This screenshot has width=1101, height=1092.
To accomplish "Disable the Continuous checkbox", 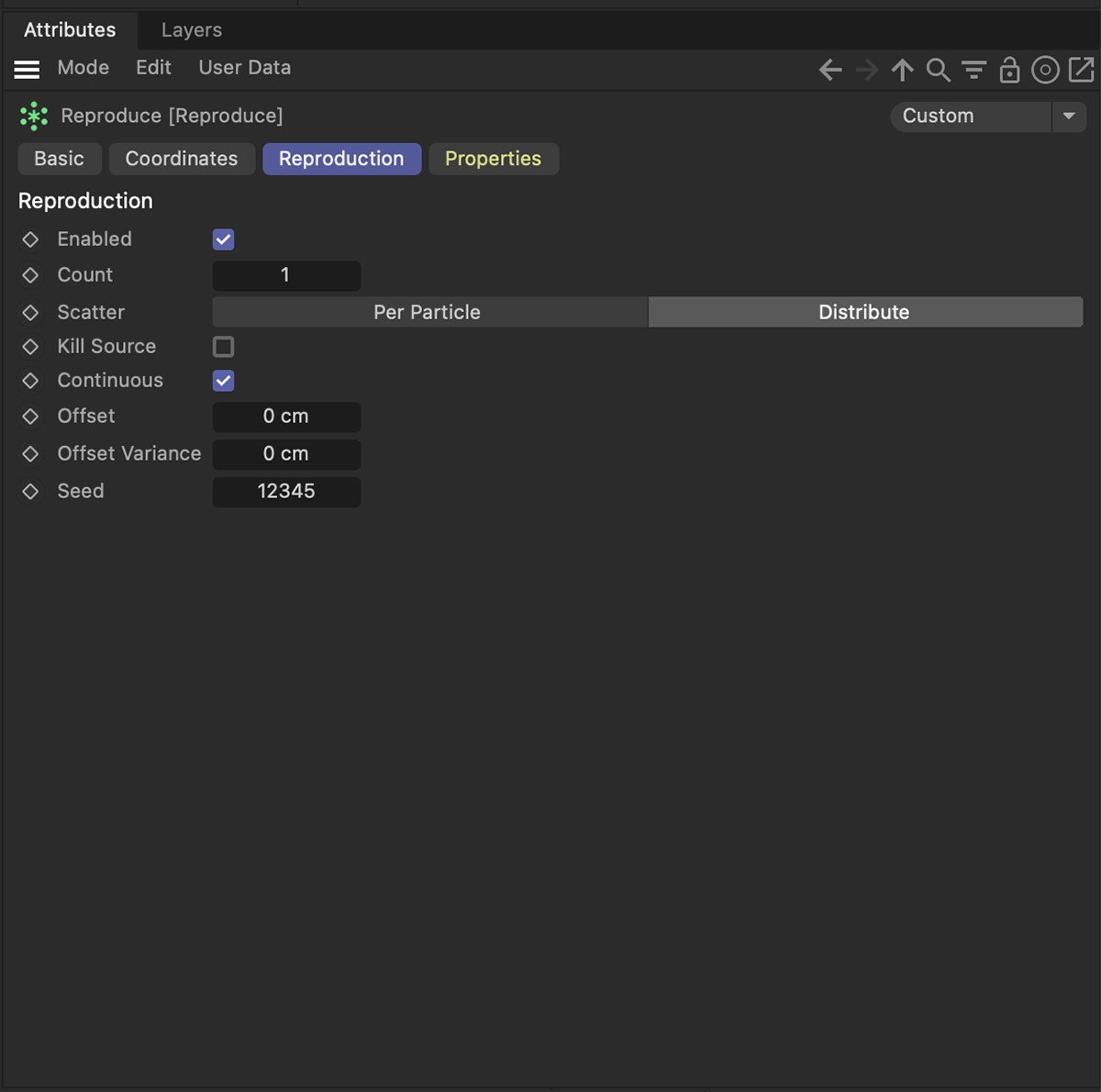I will pyautogui.click(x=223, y=381).
